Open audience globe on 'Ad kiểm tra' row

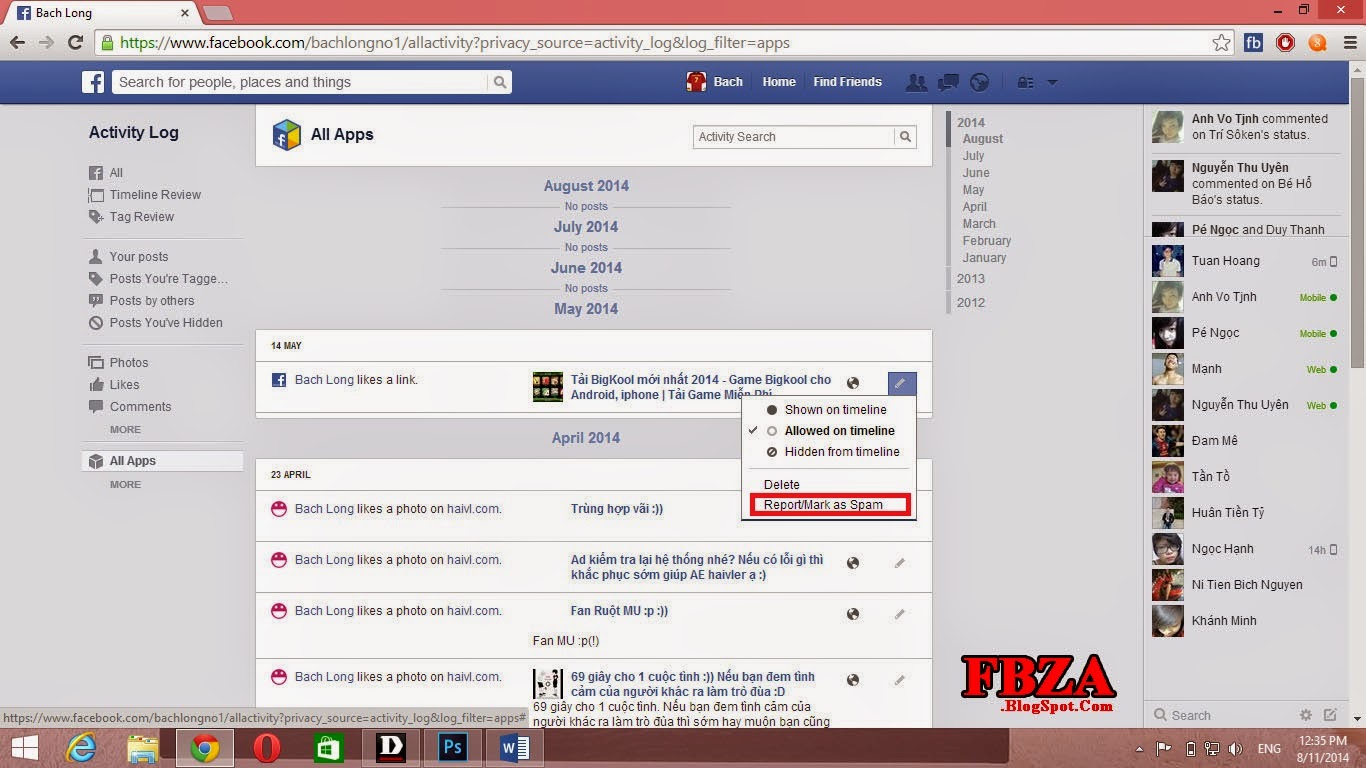pos(853,563)
